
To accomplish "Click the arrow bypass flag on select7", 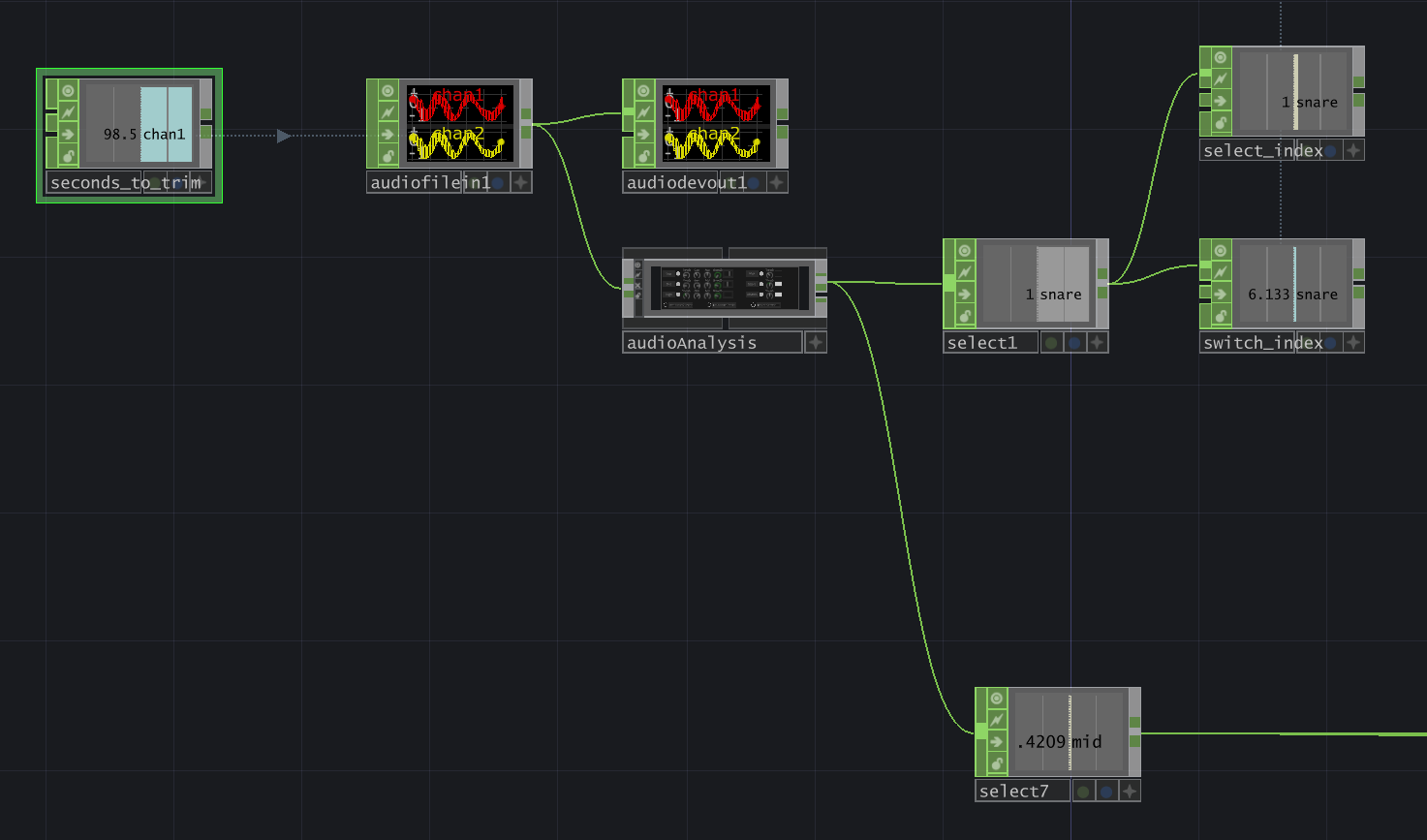I will coord(996,742).
